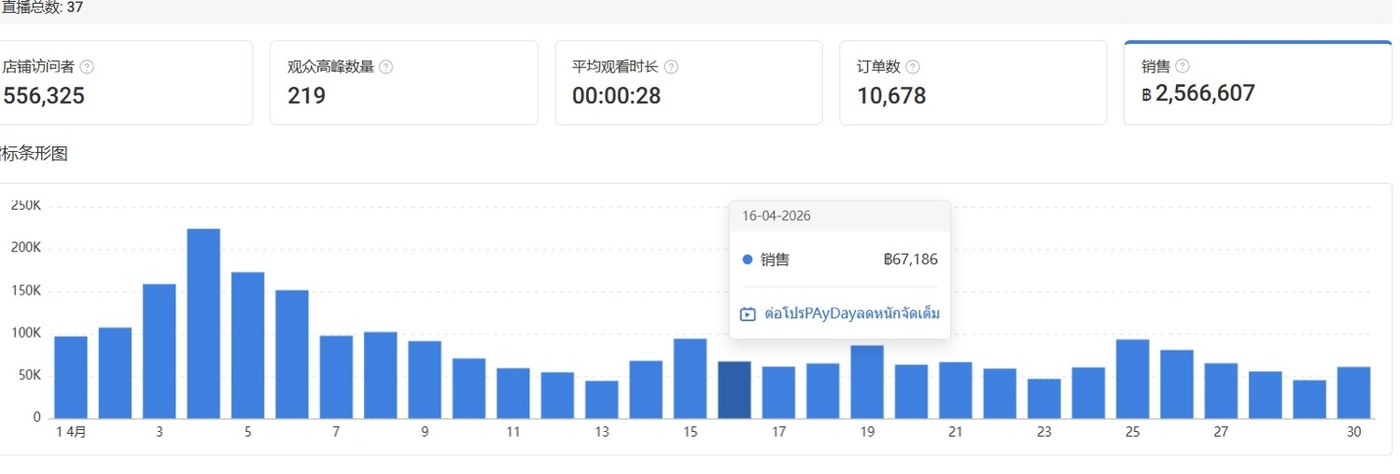Screen dimensions: 1400x474
Task: Click the 直播总数: 37 text
Action: [41, 7]
